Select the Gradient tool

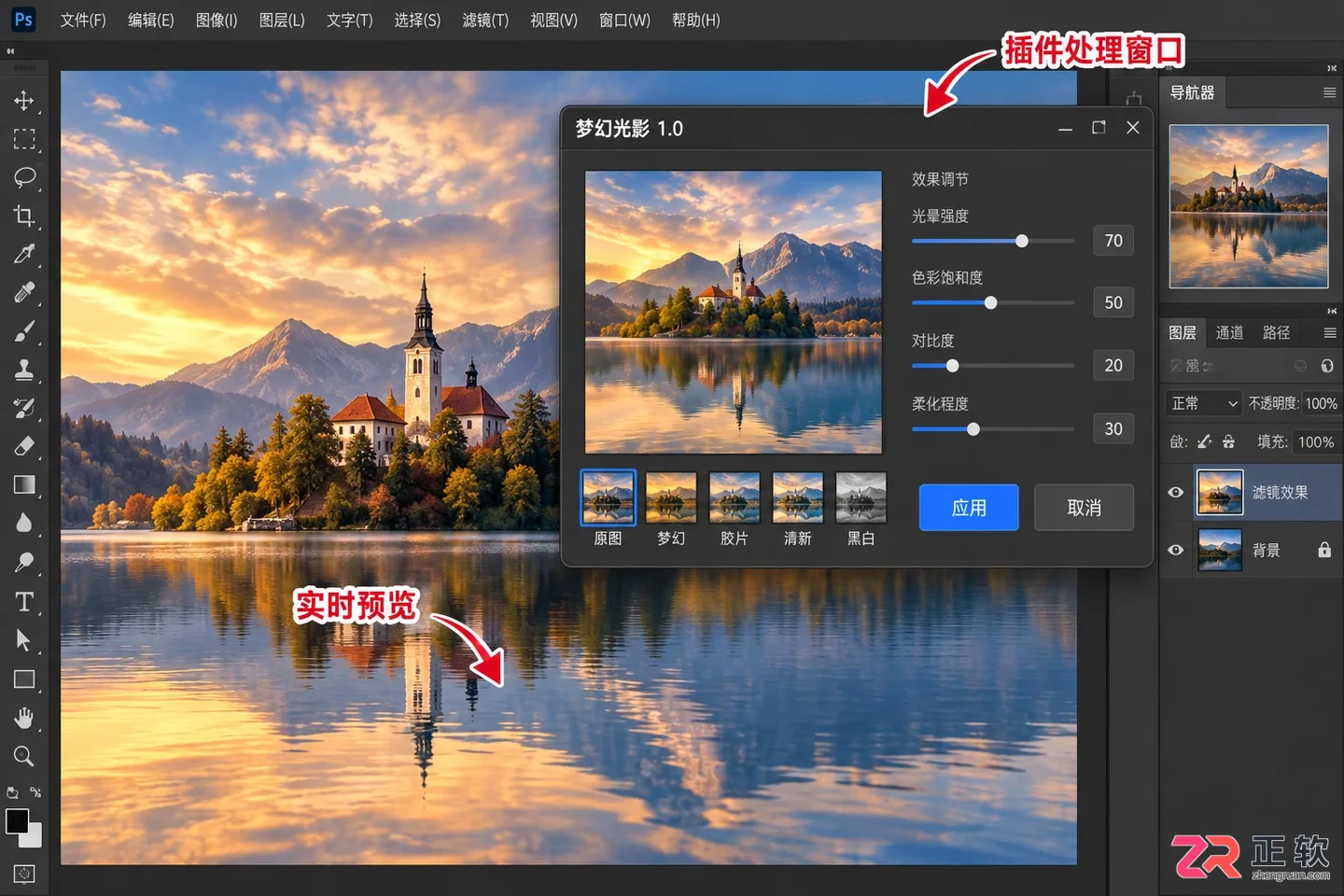click(x=24, y=484)
